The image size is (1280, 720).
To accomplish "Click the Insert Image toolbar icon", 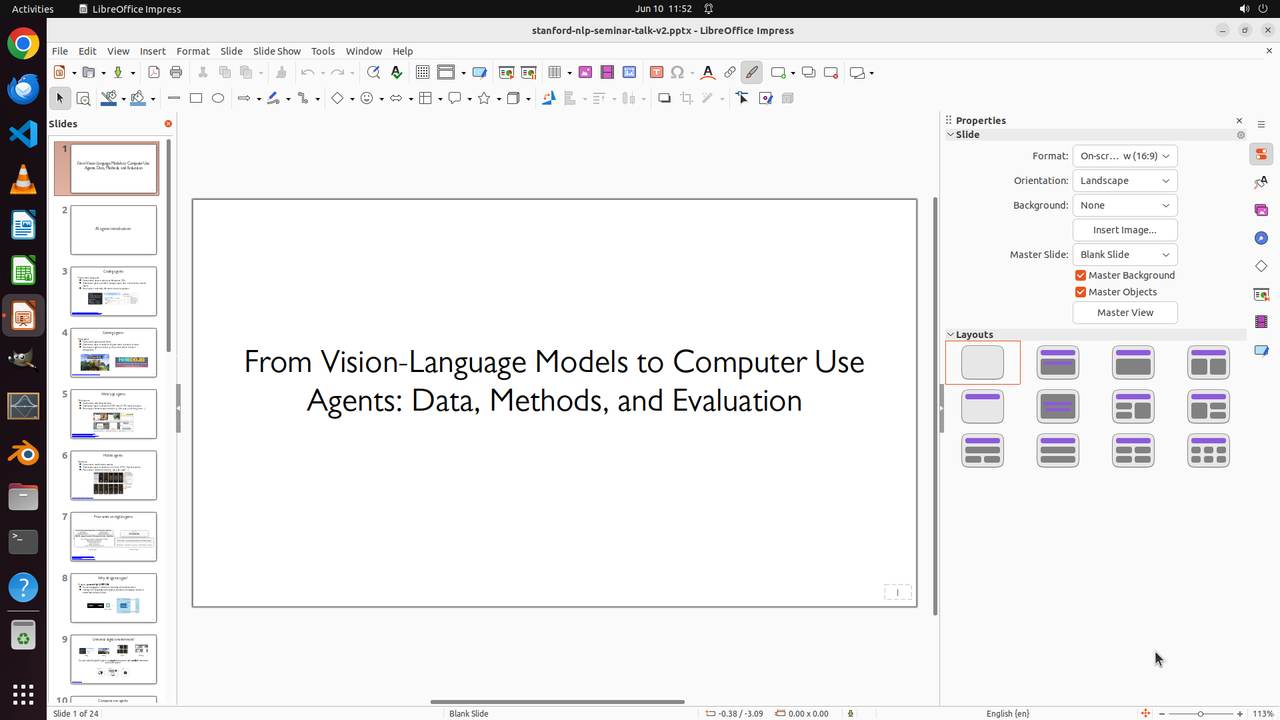I will click(x=585, y=72).
